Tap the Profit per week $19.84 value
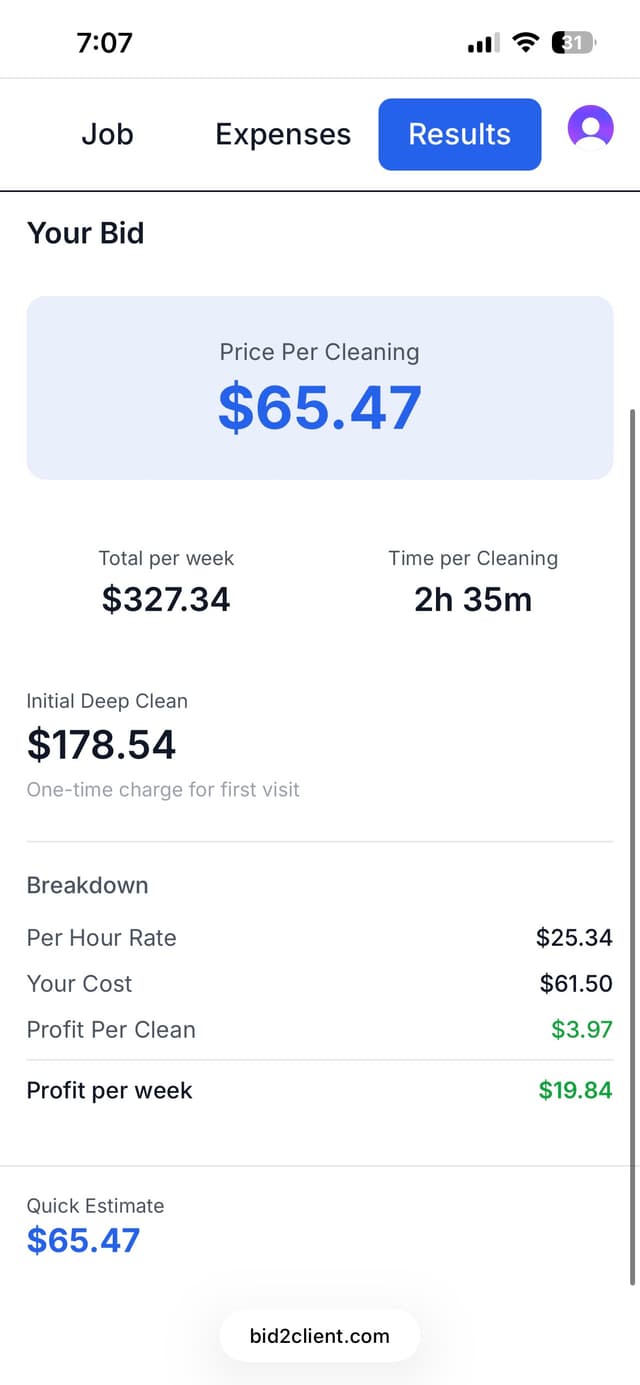This screenshot has width=640, height=1385. (575, 1090)
